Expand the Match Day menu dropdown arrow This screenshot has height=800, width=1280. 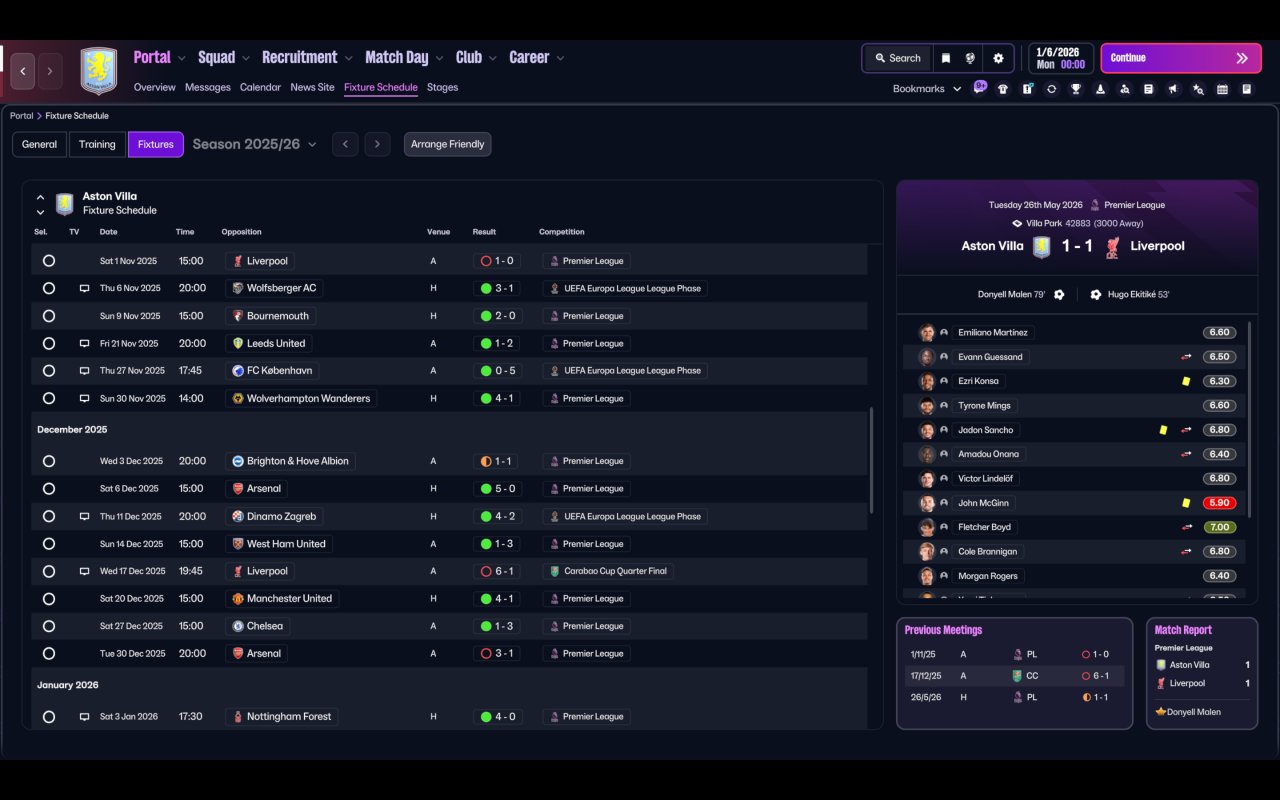(x=440, y=59)
